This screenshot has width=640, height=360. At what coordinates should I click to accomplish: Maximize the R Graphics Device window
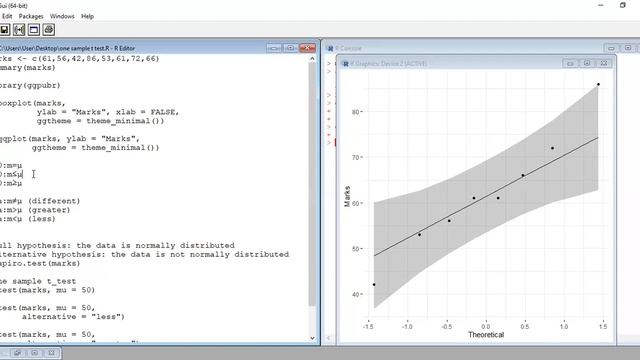pos(587,63)
